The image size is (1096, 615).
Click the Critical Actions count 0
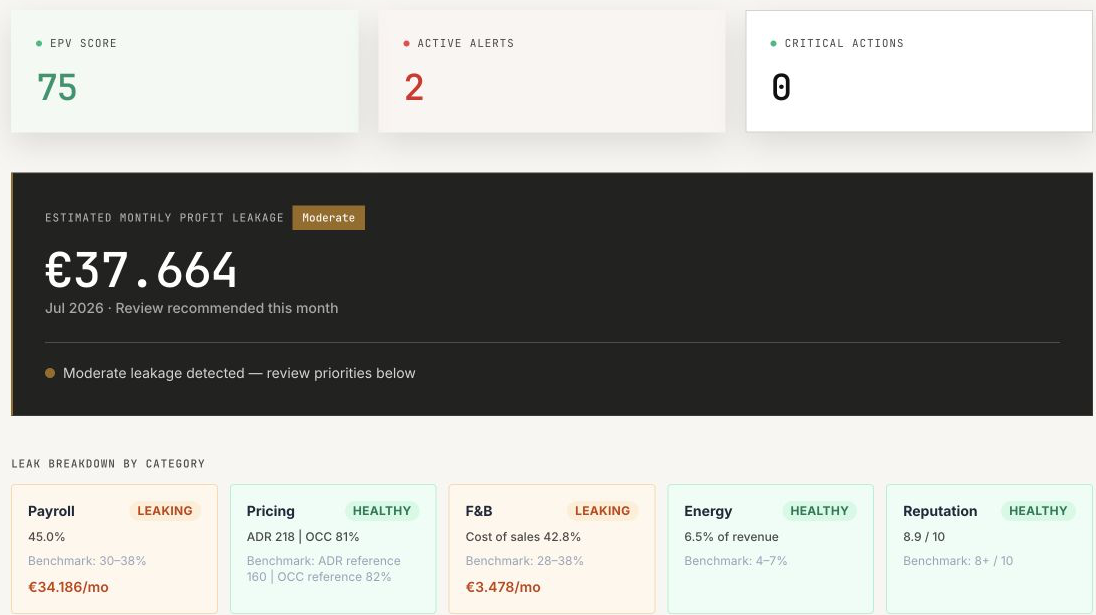pyautogui.click(x=781, y=87)
